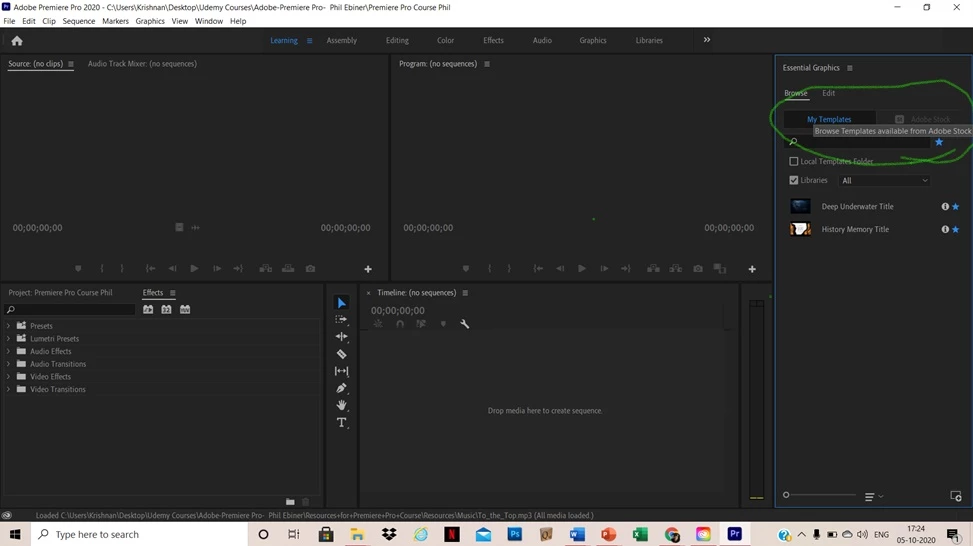Create new custom bin in Effects panel

pos(290,501)
